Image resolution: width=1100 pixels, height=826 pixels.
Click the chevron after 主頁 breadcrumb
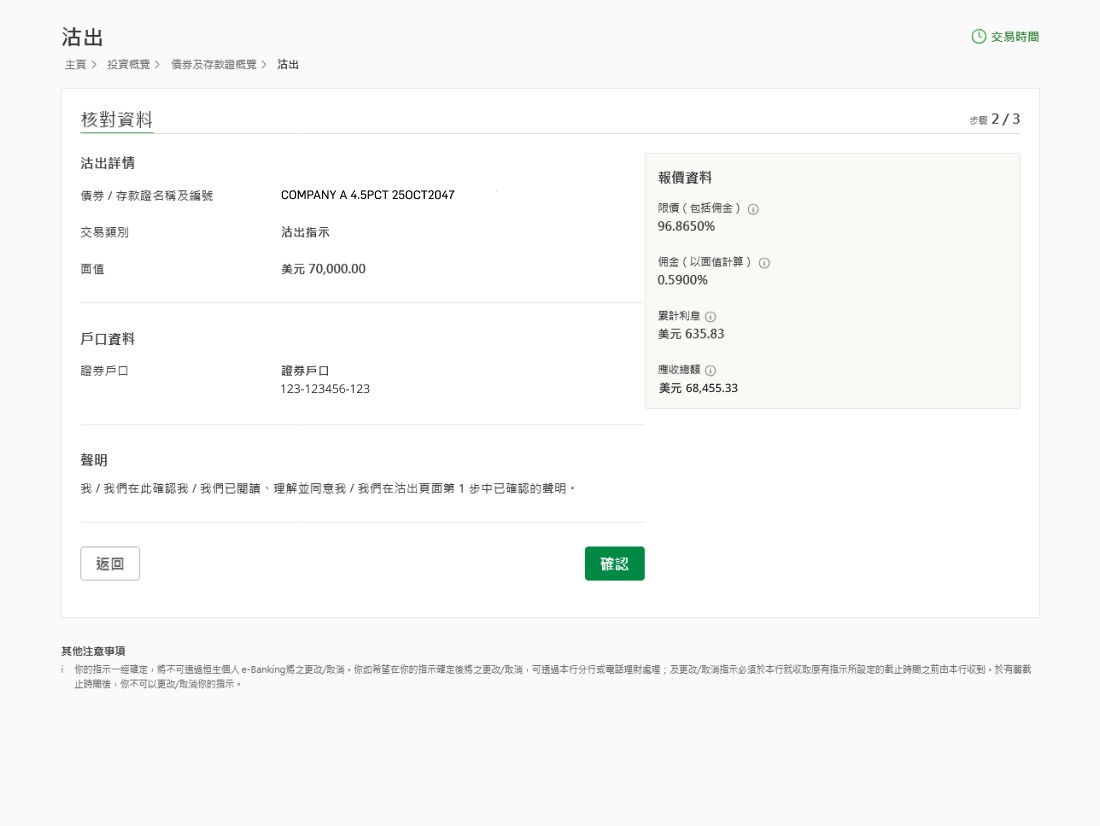(94, 64)
